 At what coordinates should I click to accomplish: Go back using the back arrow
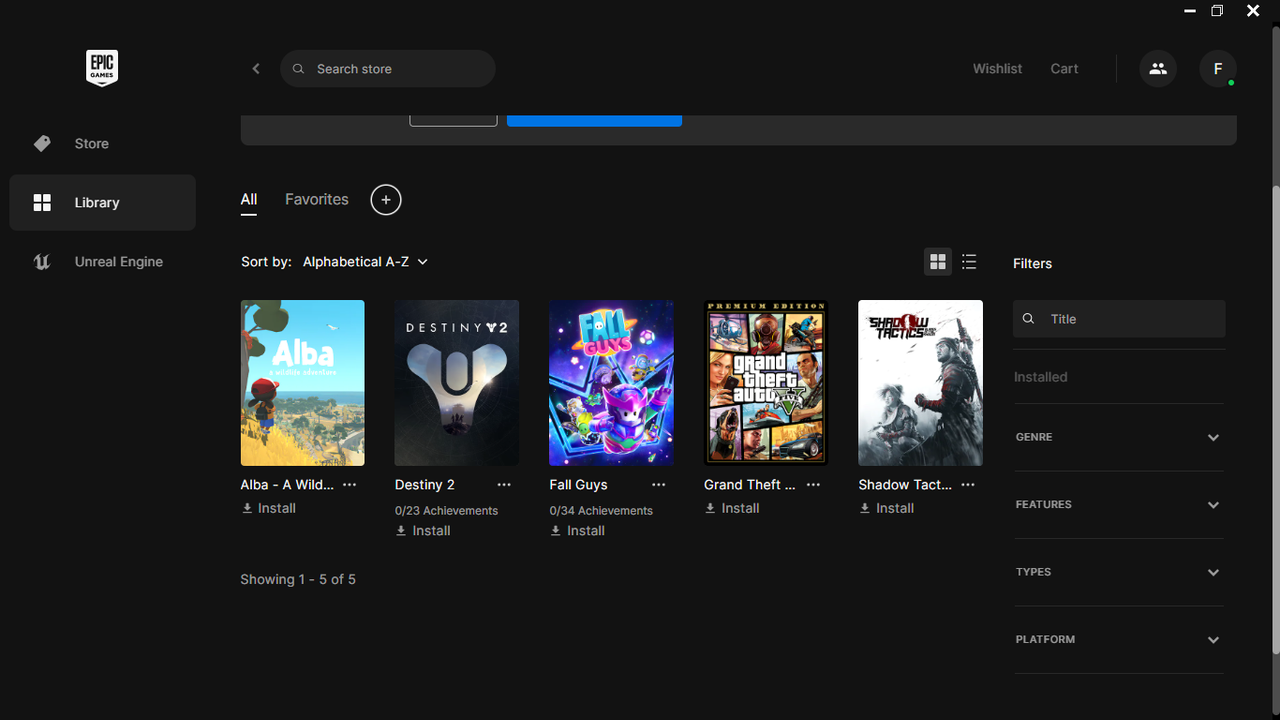tap(256, 69)
